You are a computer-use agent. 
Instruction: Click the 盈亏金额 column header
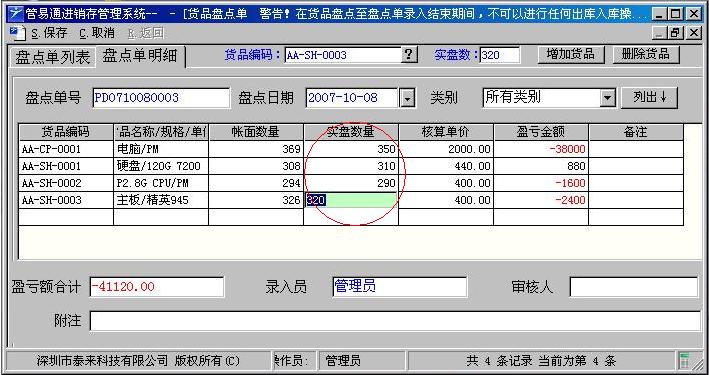coord(541,132)
